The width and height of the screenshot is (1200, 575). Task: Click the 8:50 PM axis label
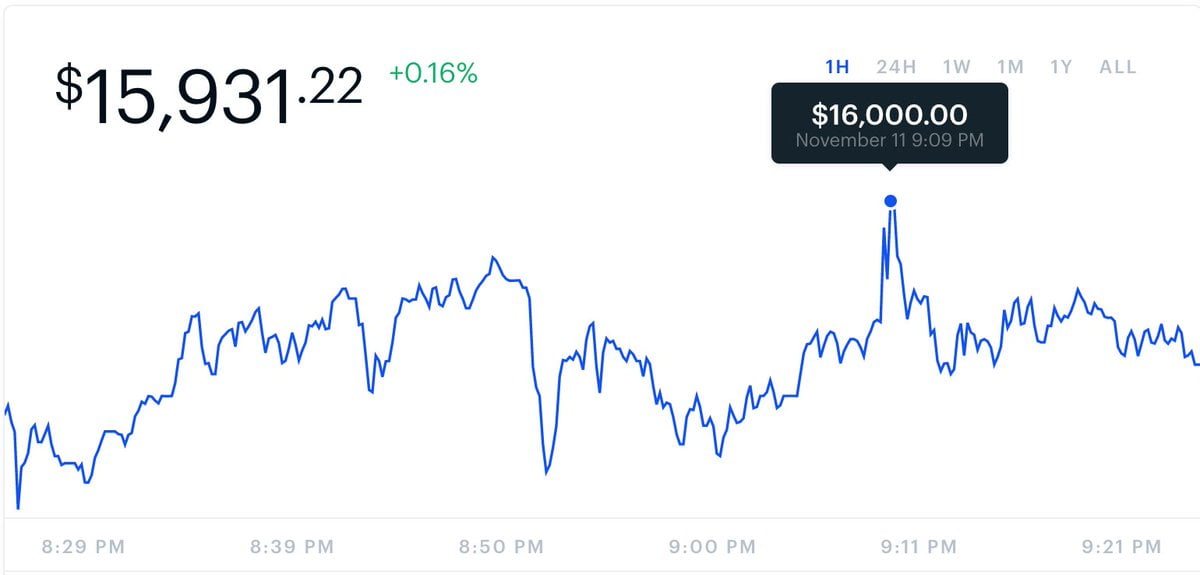tap(502, 546)
